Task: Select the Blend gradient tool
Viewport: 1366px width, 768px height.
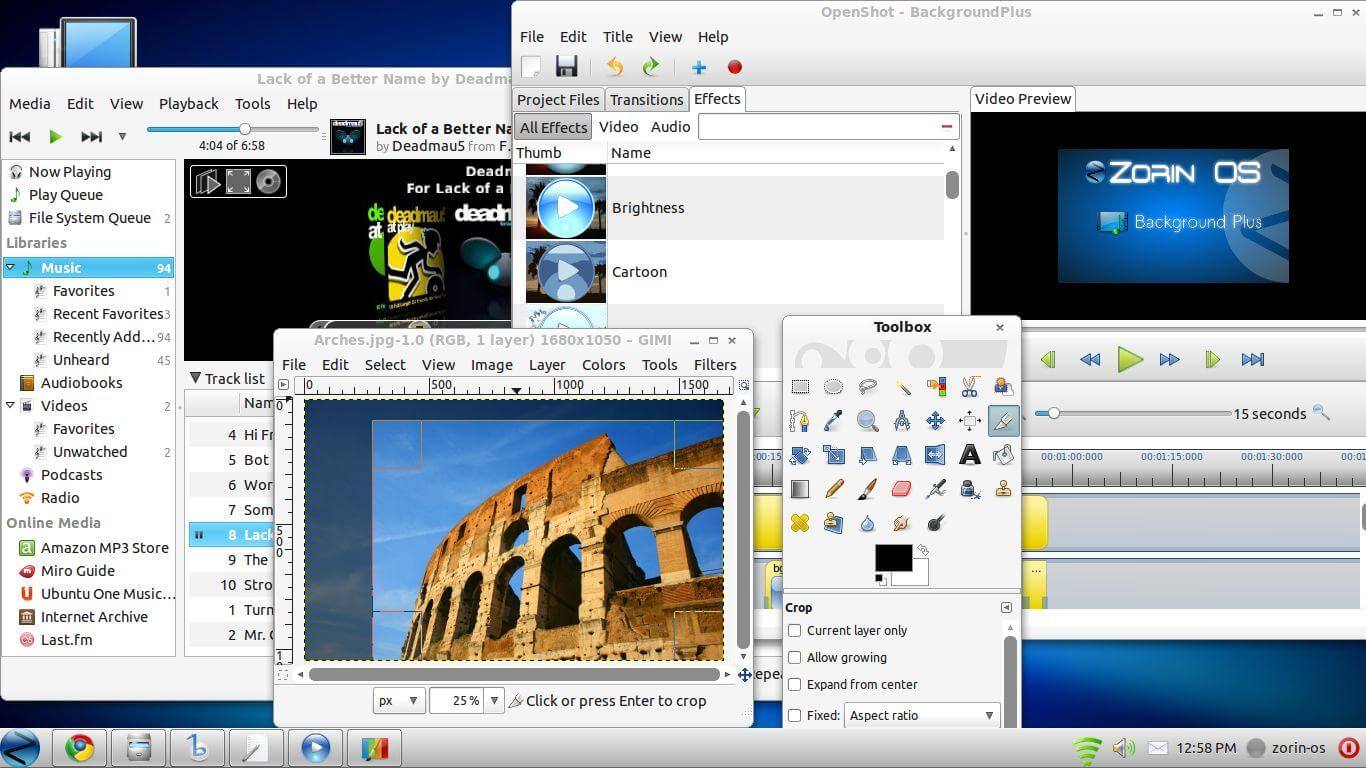Action: 800,489
